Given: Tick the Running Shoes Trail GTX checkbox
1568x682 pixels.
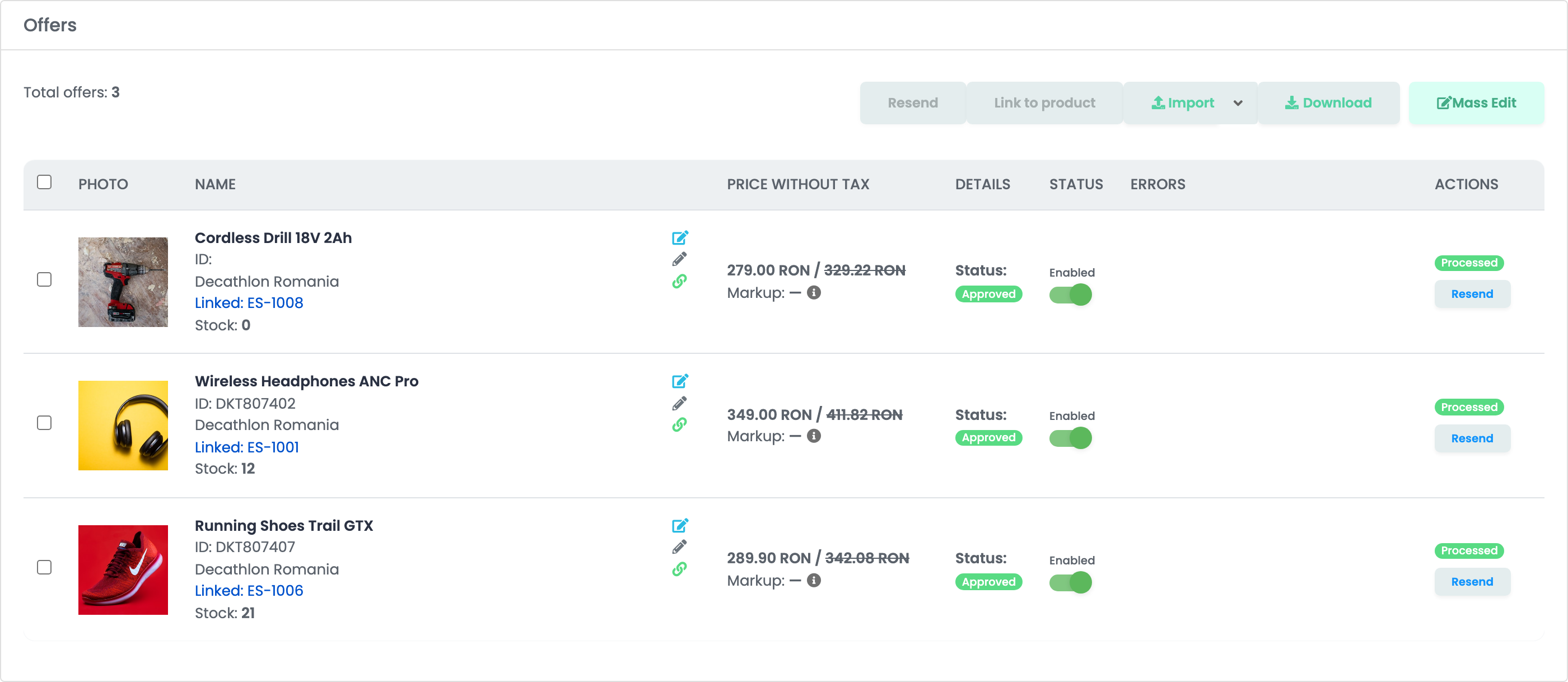Looking at the screenshot, I should coord(44,567).
